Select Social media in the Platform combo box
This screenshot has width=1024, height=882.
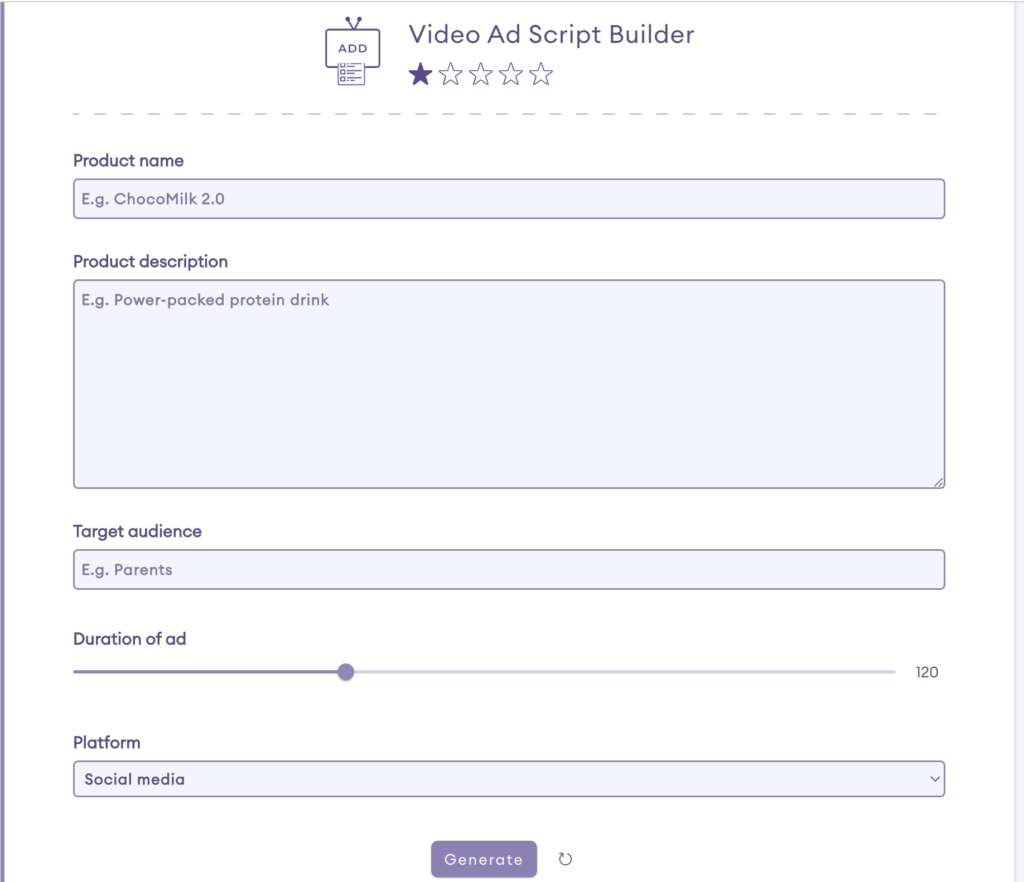coord(509,778)
